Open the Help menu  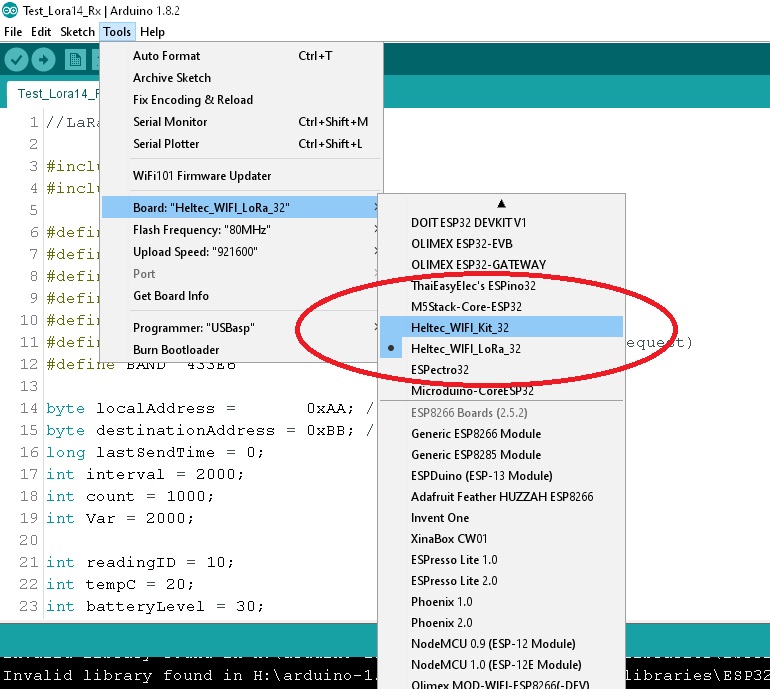[152, 32]
